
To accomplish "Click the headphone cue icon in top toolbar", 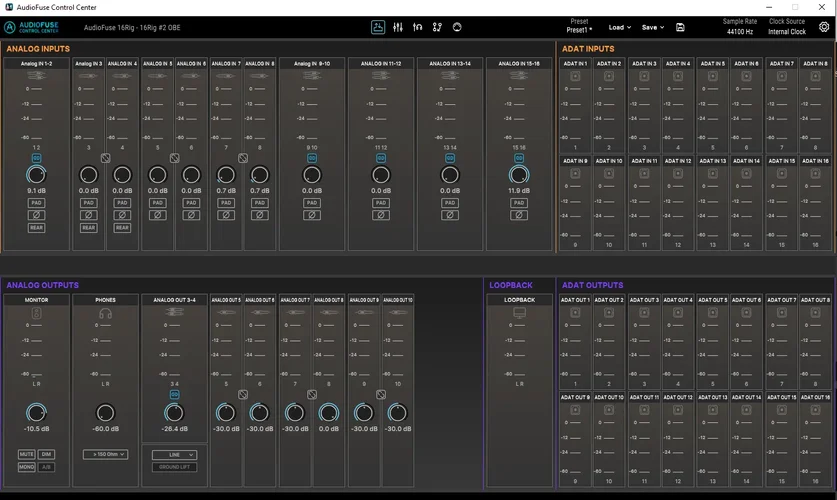I will point(417,27).
